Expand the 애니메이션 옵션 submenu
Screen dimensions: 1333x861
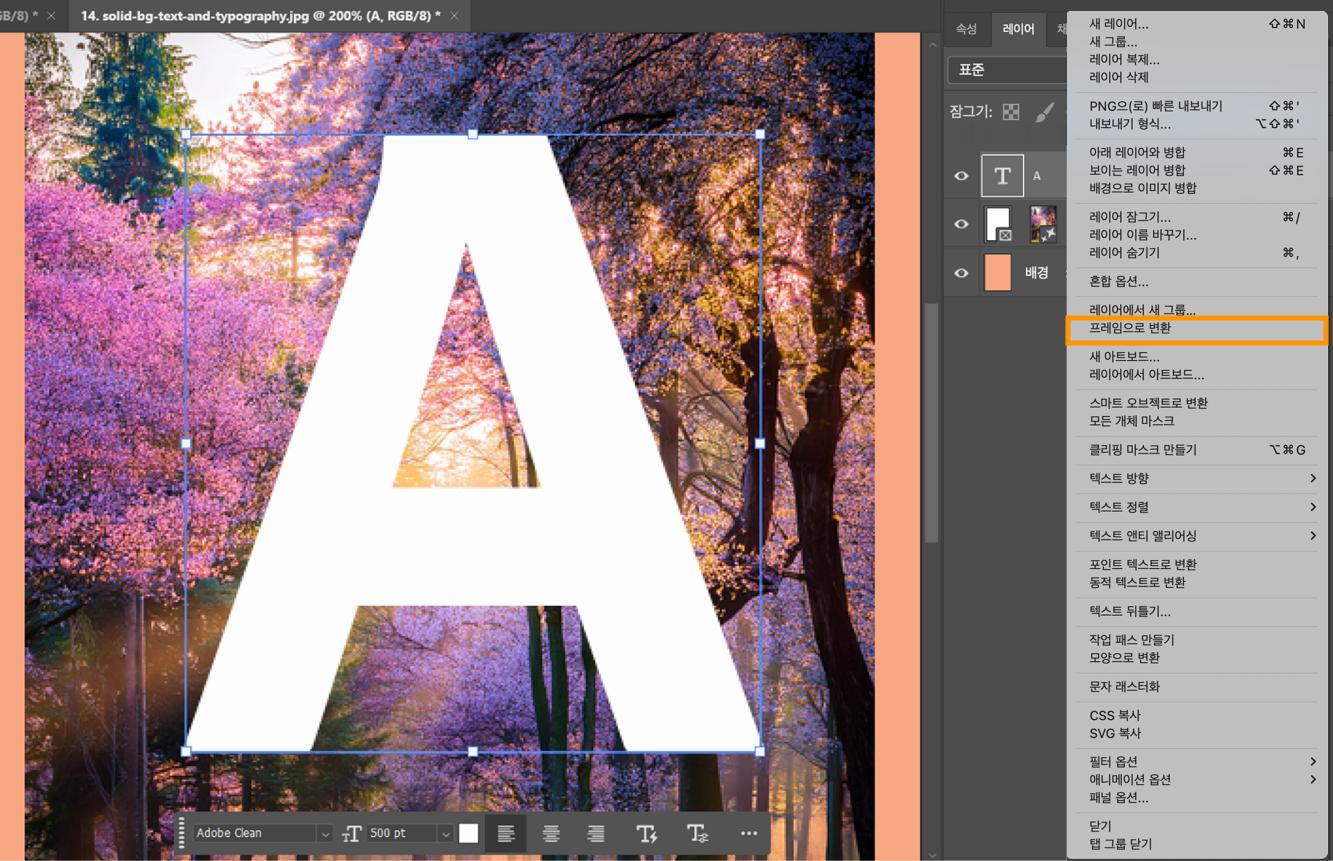click(1198, 780)
